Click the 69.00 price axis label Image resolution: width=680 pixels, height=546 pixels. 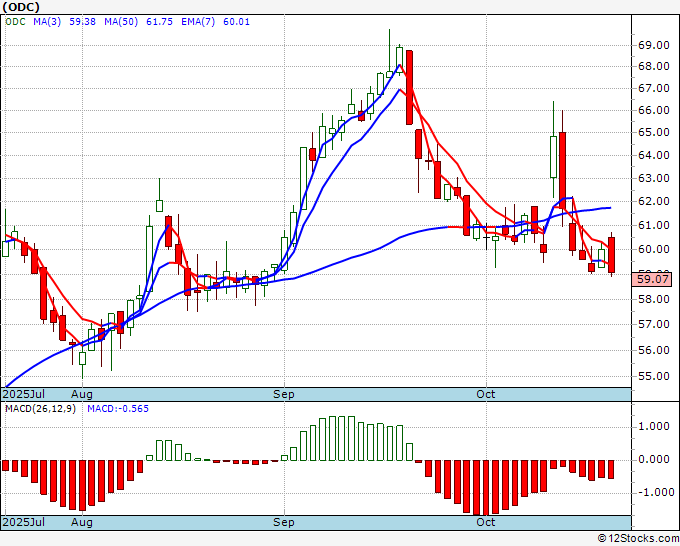pyautogui.click(x=653, y=45)
